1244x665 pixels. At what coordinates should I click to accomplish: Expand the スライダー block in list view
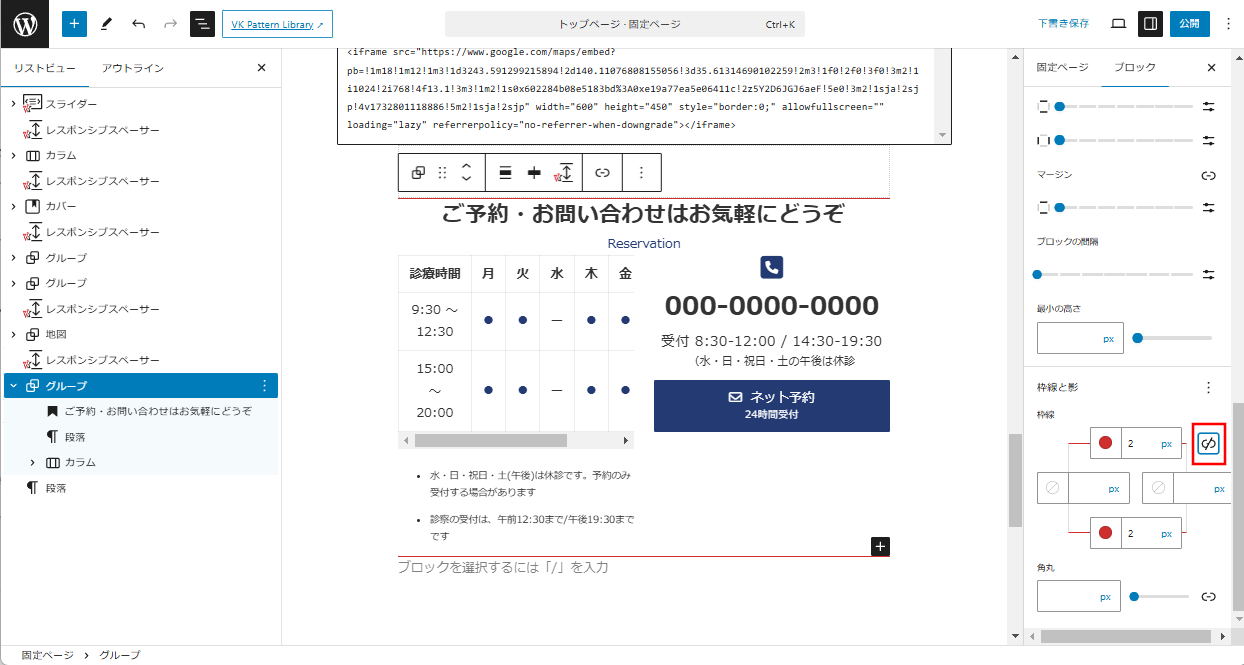pos(13,104)
